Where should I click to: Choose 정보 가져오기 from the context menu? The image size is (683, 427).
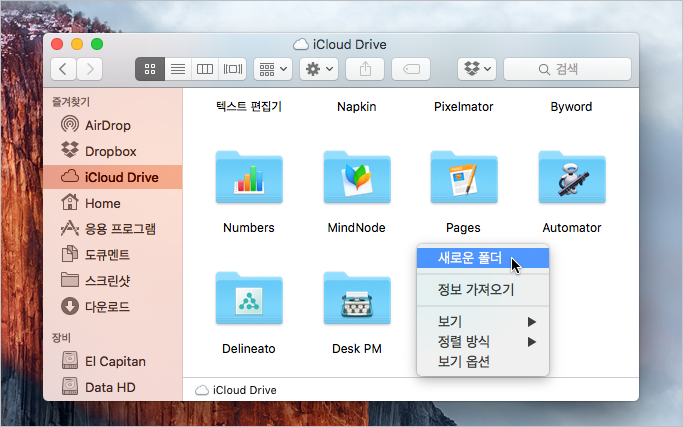coord(483,289)
